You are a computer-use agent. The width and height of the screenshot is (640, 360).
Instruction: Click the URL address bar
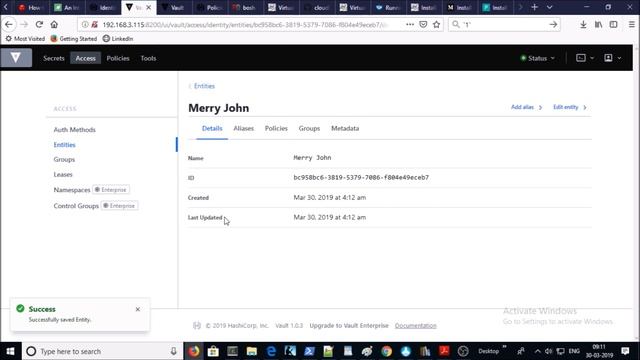[x=245, y=25]
